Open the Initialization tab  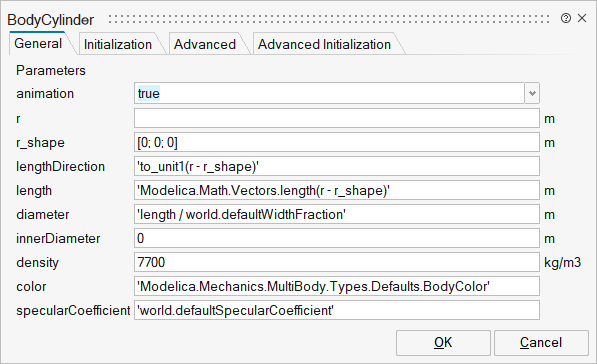(118, 45)
